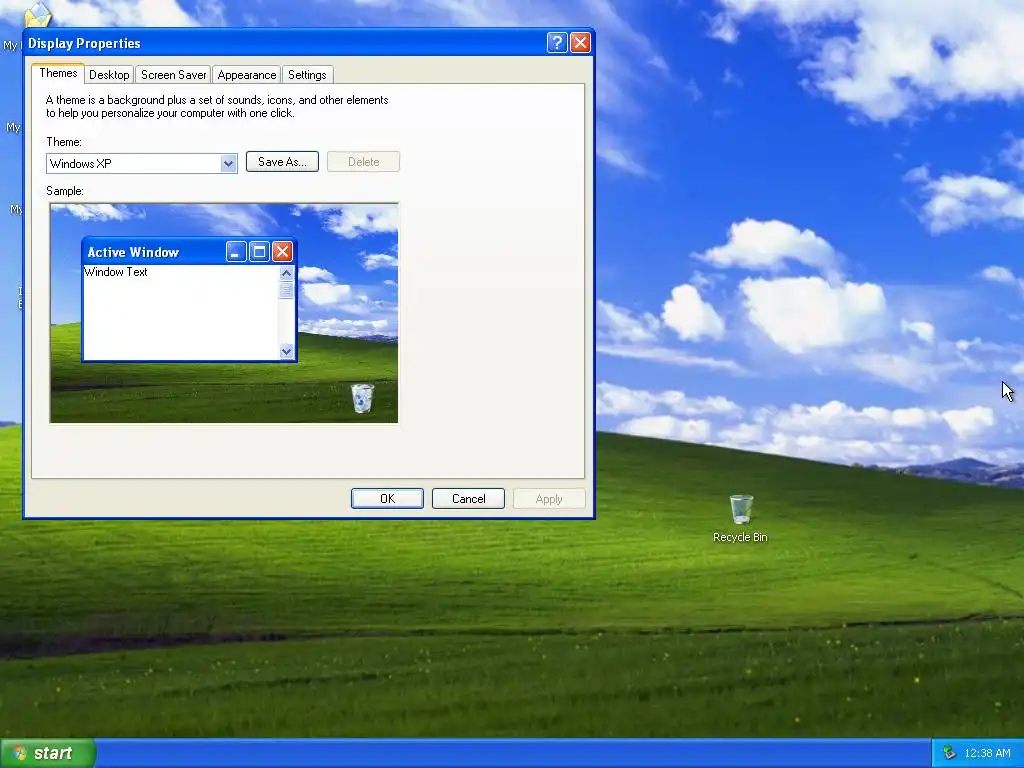Screen dimensions: 1024x768
Task: Switch to the Desktop tab
Action: pyautogui.click(x=109, y=74)
